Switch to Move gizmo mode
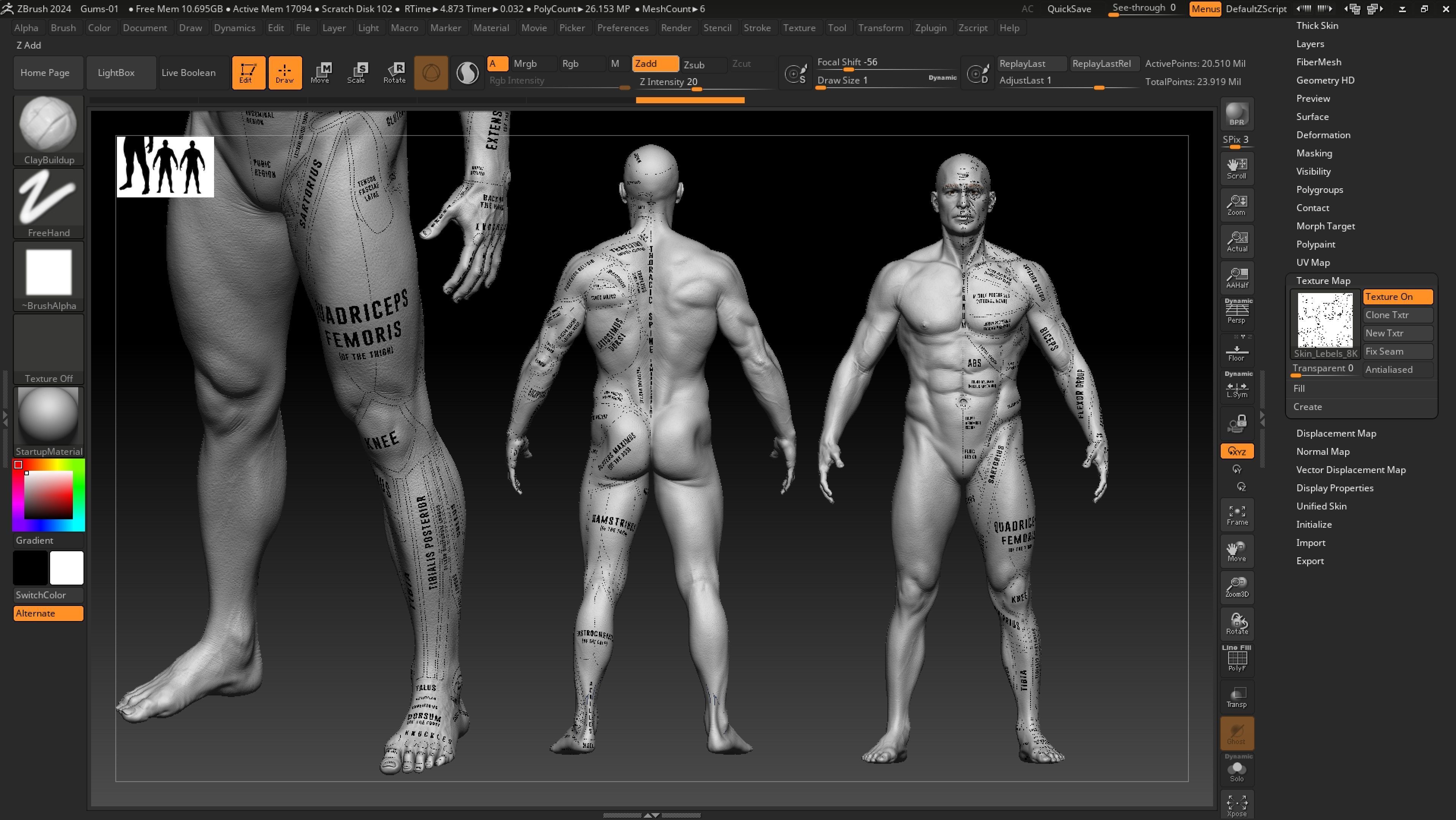Viewport: 1456px width, 820px height. click(x=320, y=73)
